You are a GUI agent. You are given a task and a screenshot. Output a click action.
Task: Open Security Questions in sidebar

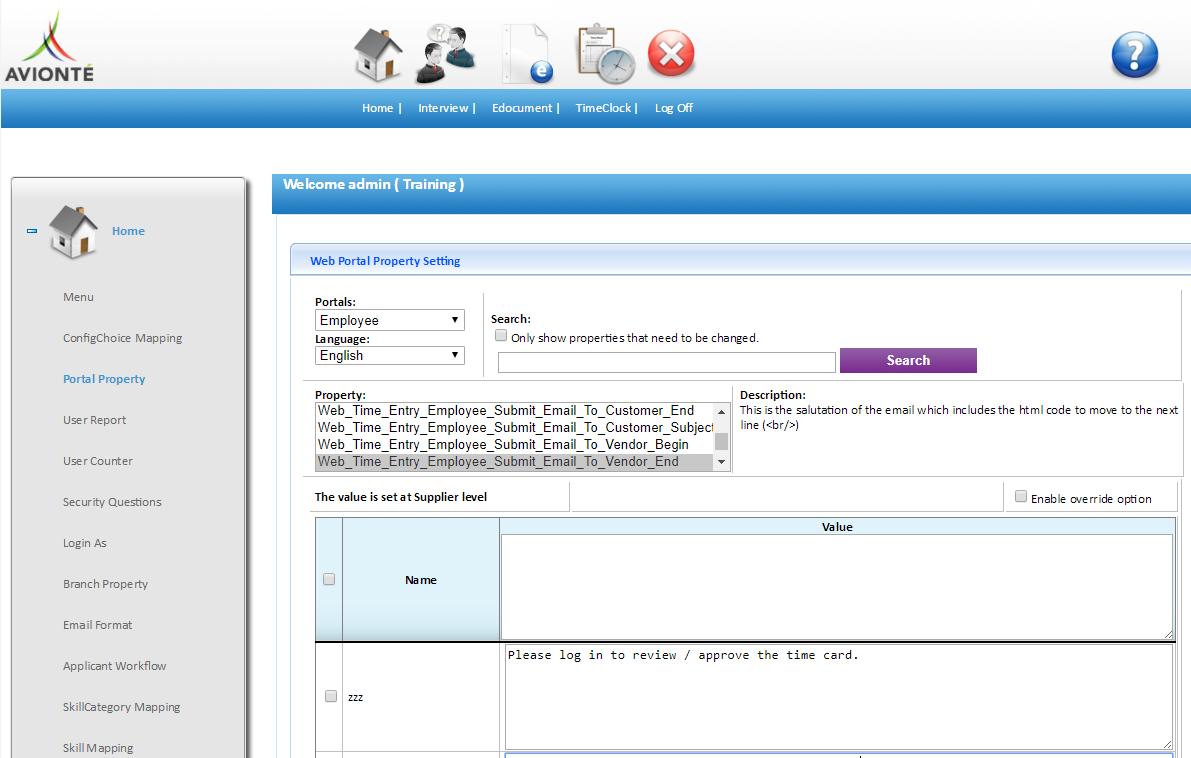pos(112,502)
